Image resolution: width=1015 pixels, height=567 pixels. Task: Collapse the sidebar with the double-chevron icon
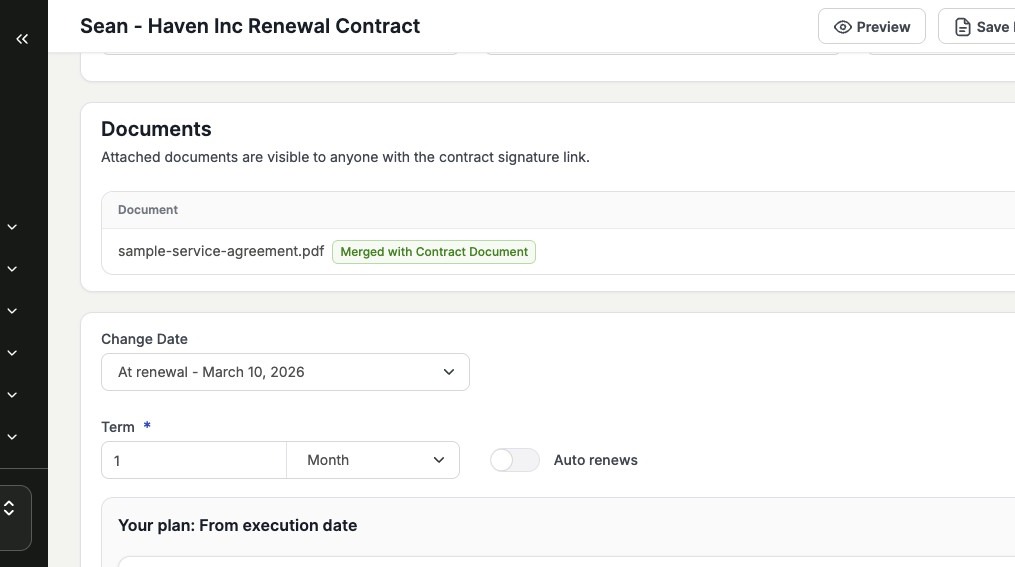(22, 39)
